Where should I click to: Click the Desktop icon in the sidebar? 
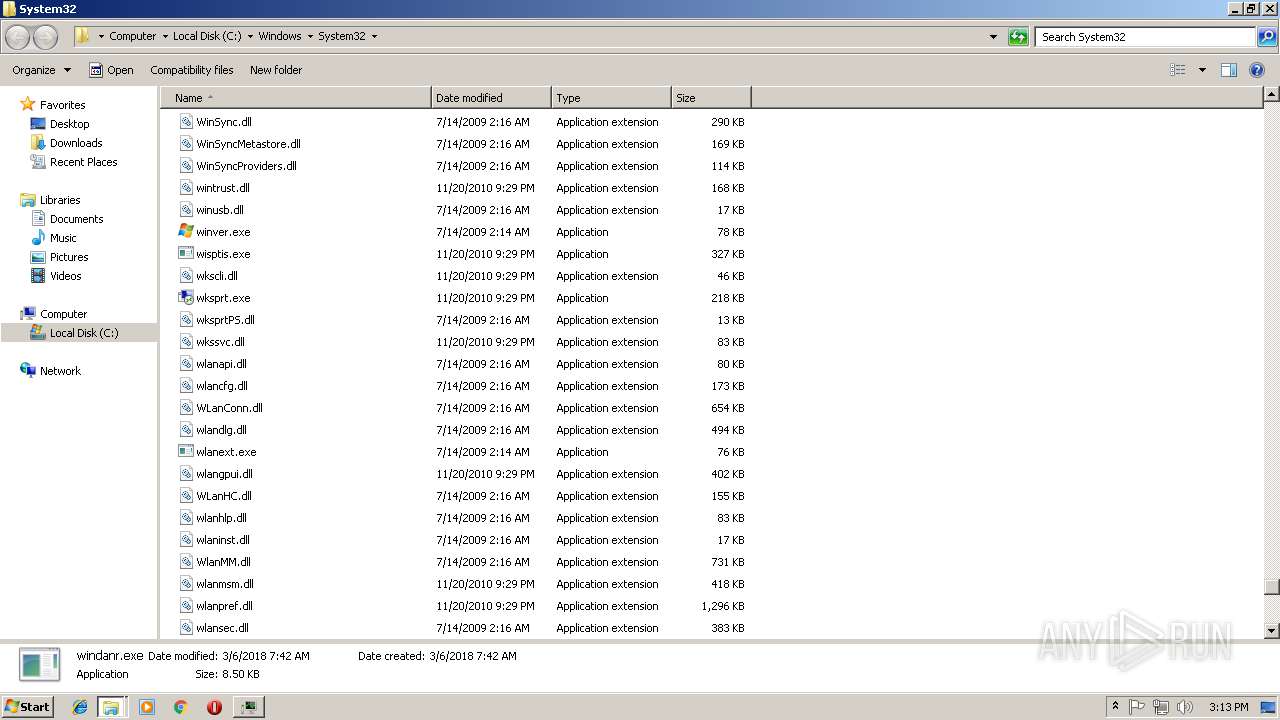pyautogui.click(x=38, y=124)
